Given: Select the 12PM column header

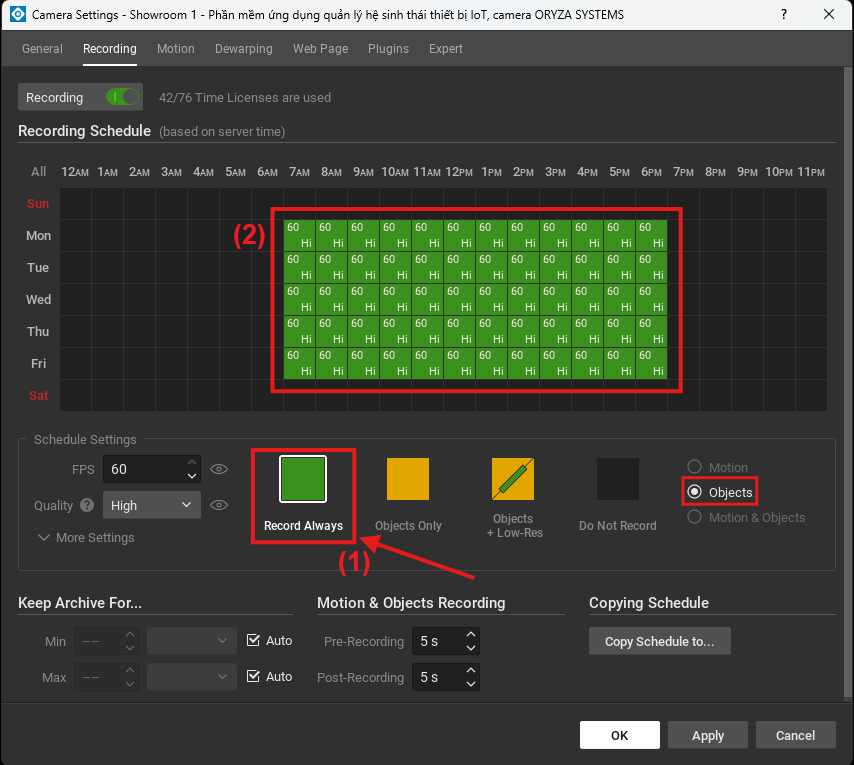Looking at the screenshot, I should point(459,172).
